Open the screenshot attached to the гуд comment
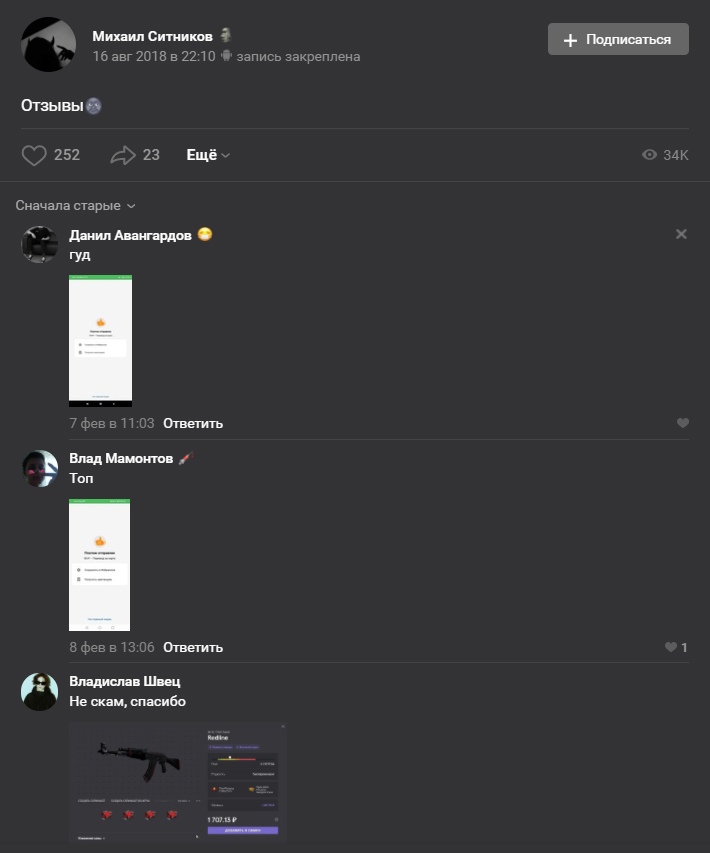710x853 pixels. point(101,341)
